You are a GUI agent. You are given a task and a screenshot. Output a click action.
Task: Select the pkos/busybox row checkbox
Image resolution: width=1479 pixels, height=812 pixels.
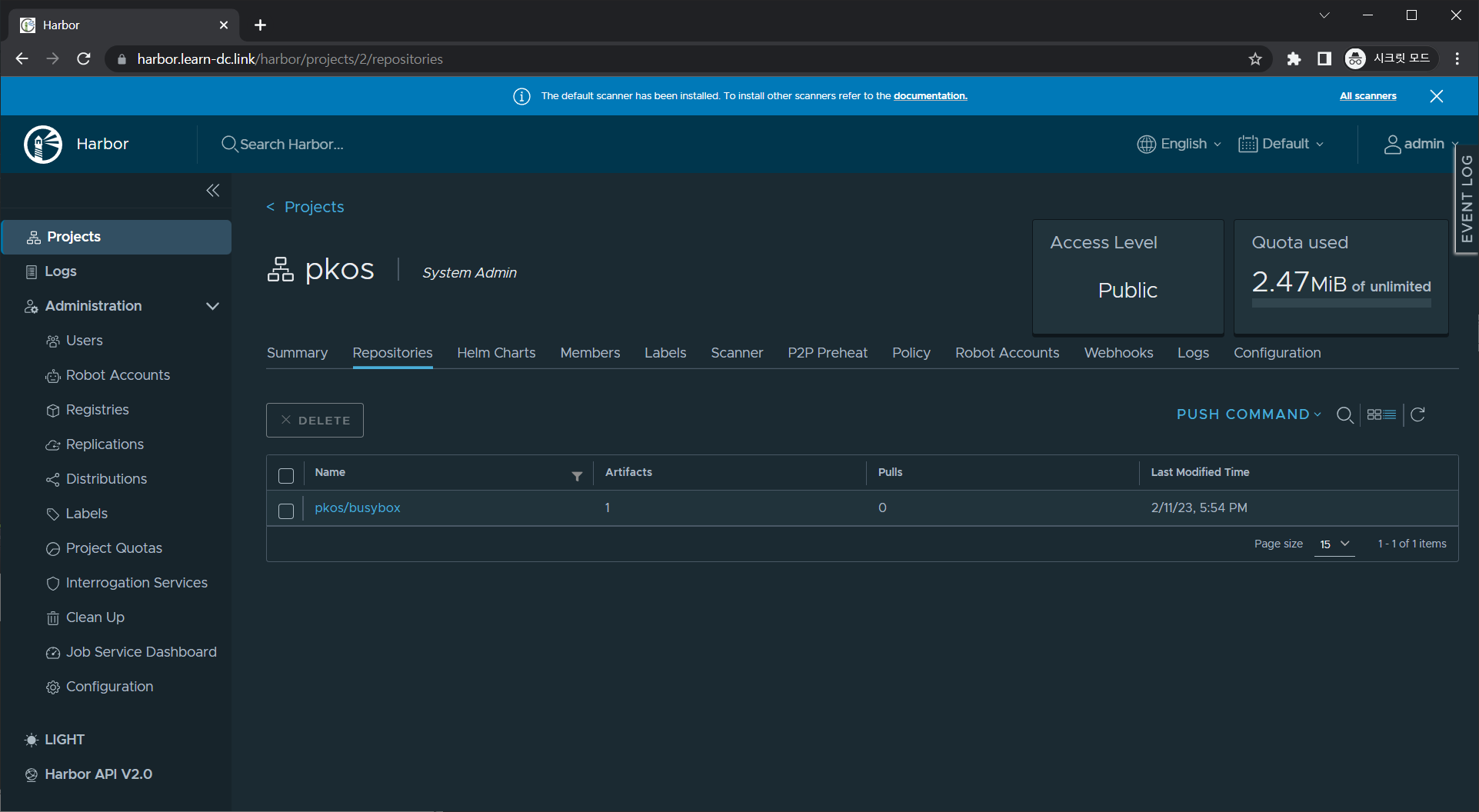286,511
